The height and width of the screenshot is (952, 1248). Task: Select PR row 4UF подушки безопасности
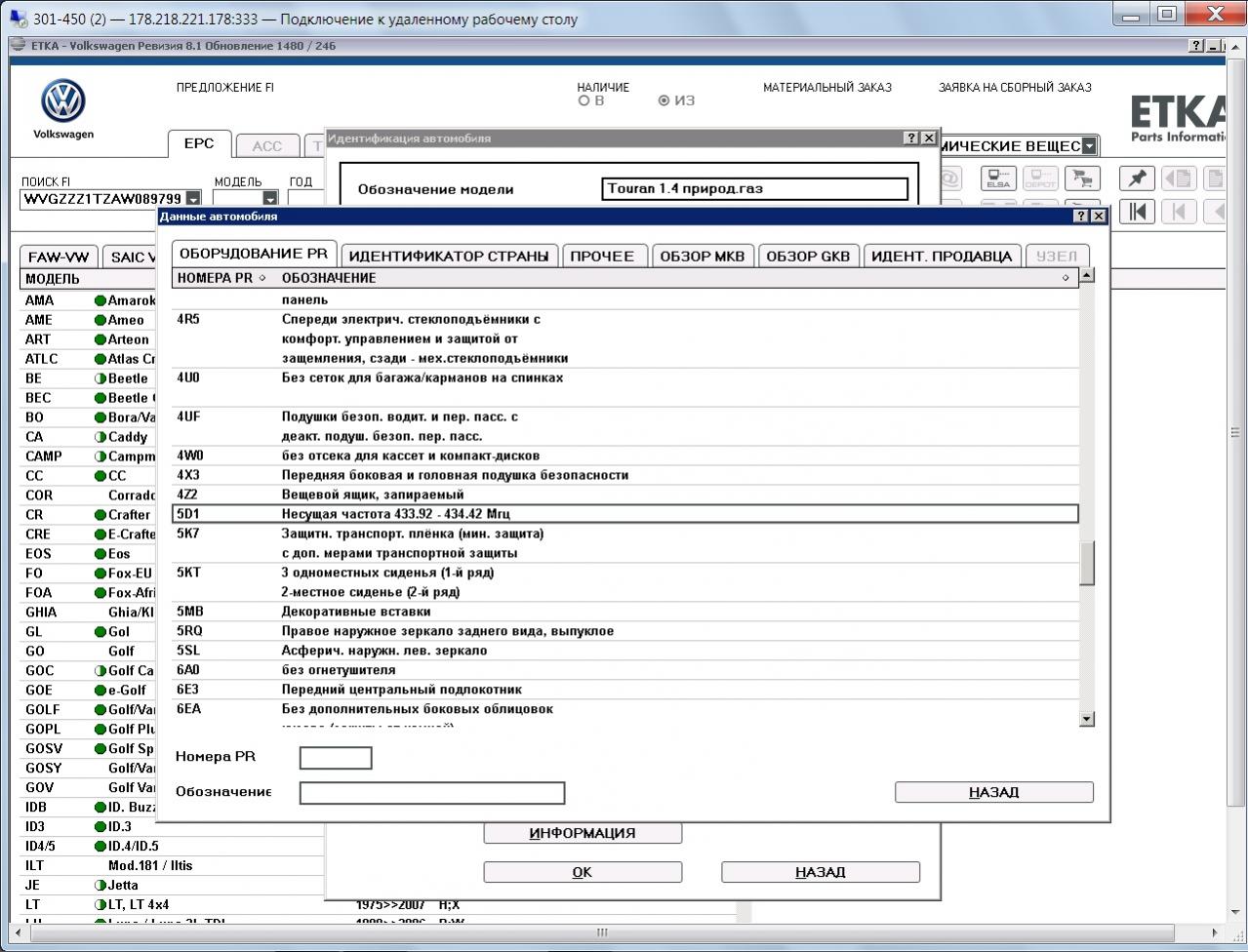(625, 426)
